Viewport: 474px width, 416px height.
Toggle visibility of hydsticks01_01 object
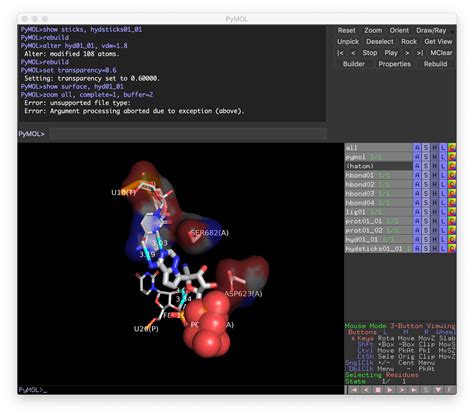[379, 249]
